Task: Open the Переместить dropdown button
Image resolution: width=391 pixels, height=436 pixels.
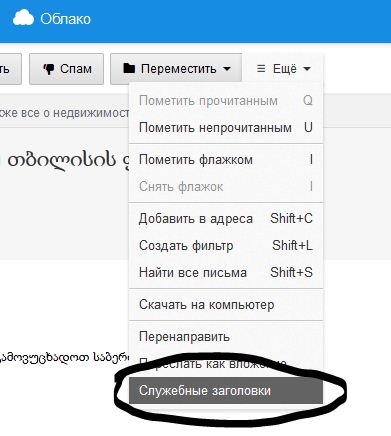Action: [176, 69]
